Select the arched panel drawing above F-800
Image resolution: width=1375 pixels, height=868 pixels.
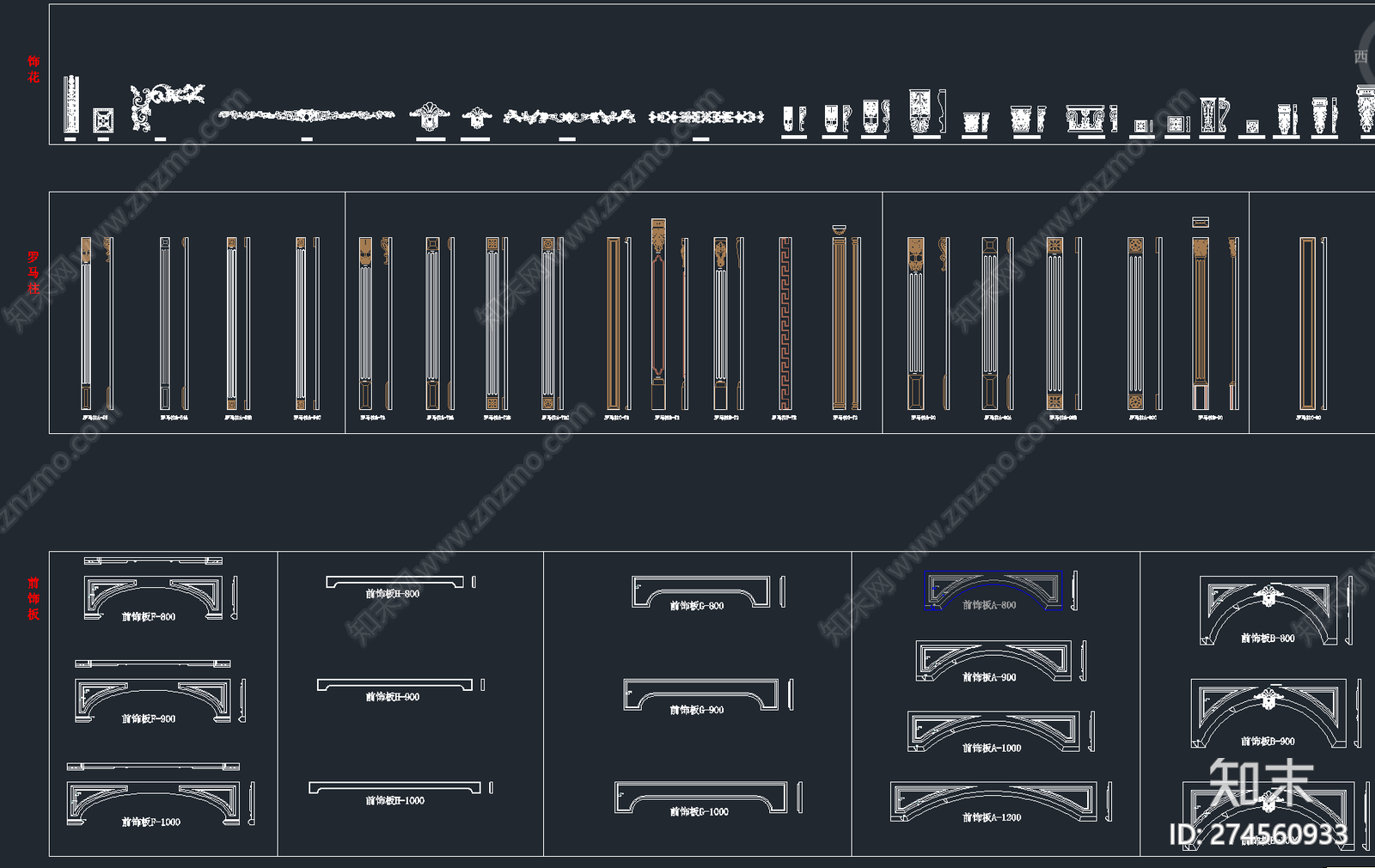tap(154, 598)
